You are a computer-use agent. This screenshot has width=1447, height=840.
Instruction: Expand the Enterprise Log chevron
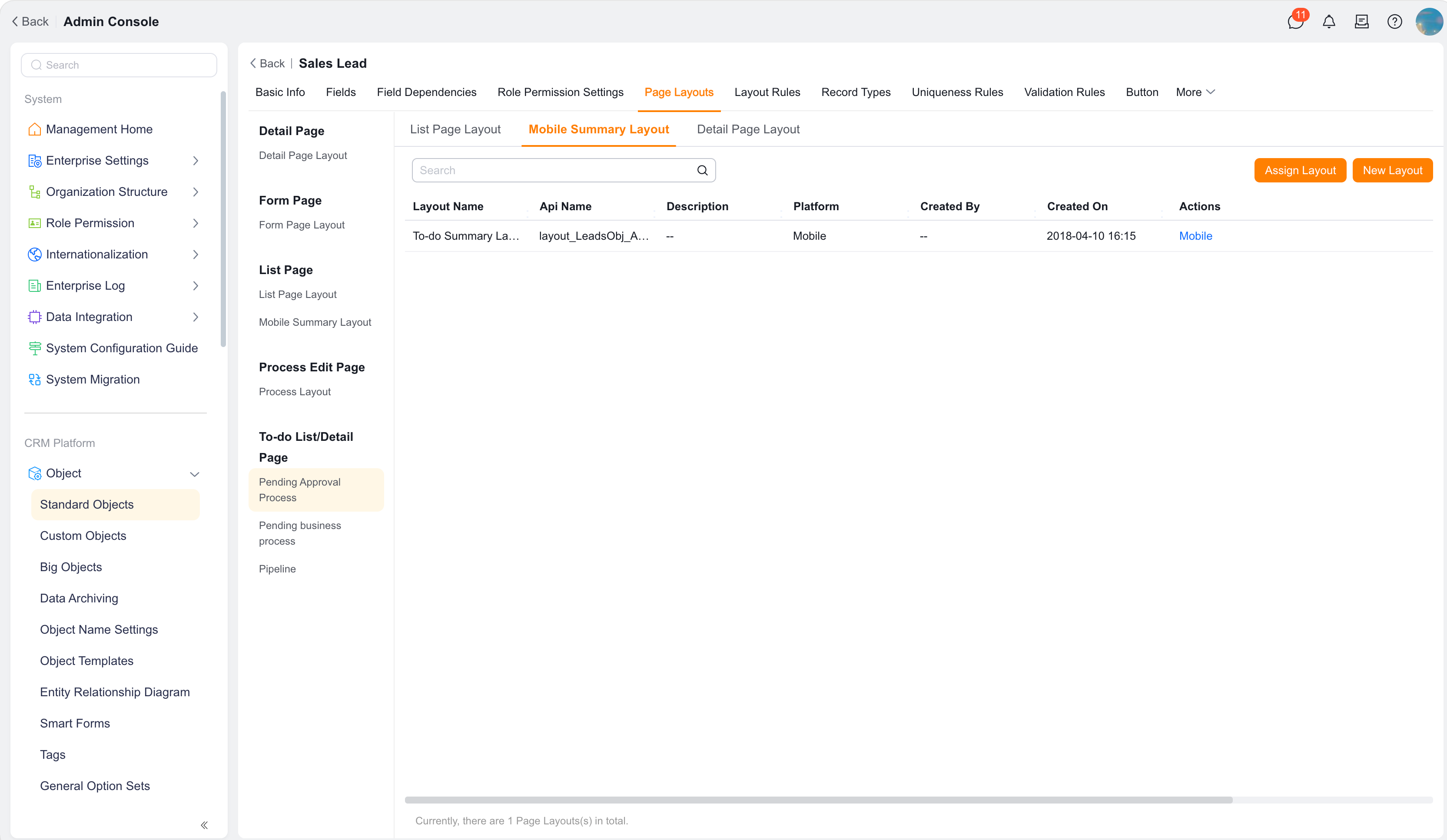point(195,286)
